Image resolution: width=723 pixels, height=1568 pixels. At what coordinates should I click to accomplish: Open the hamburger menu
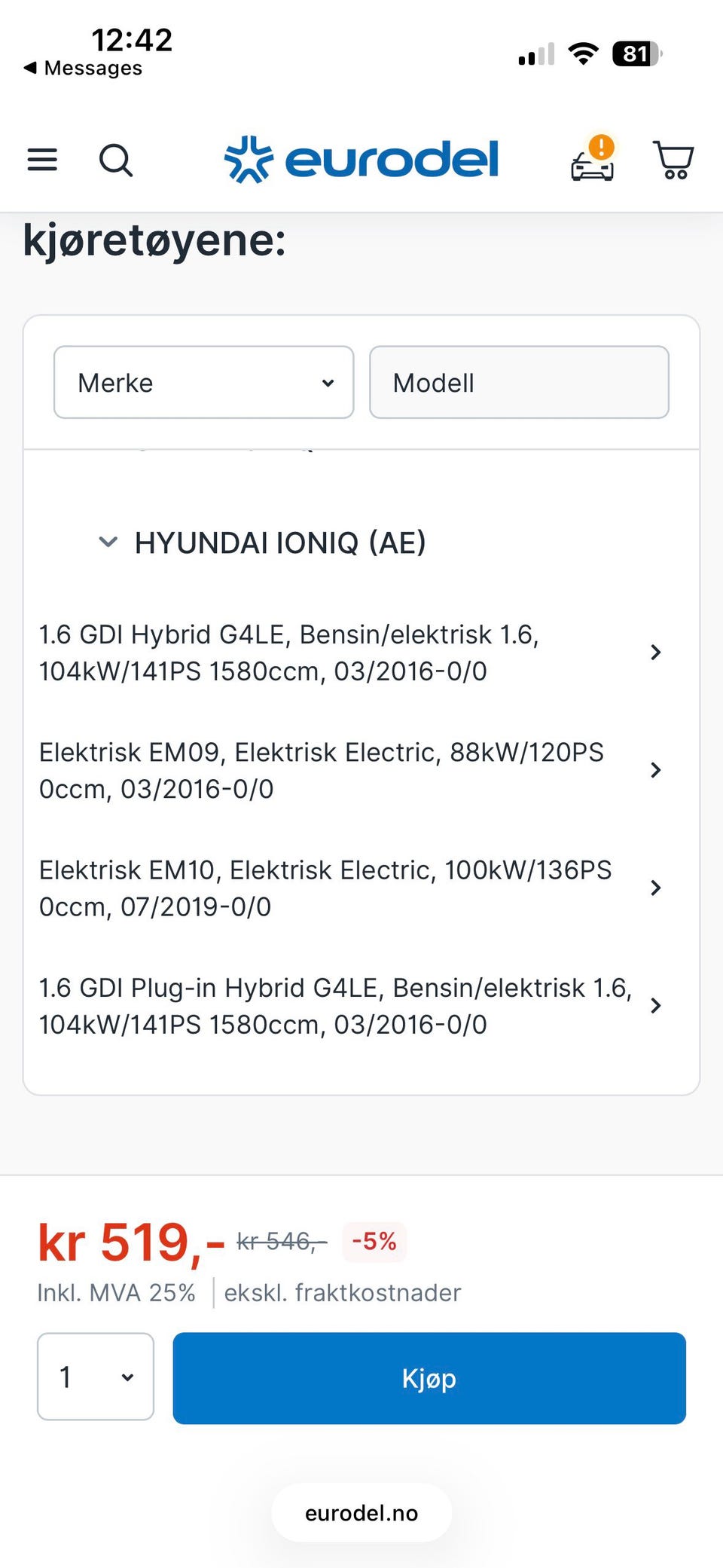coord(42,160)
